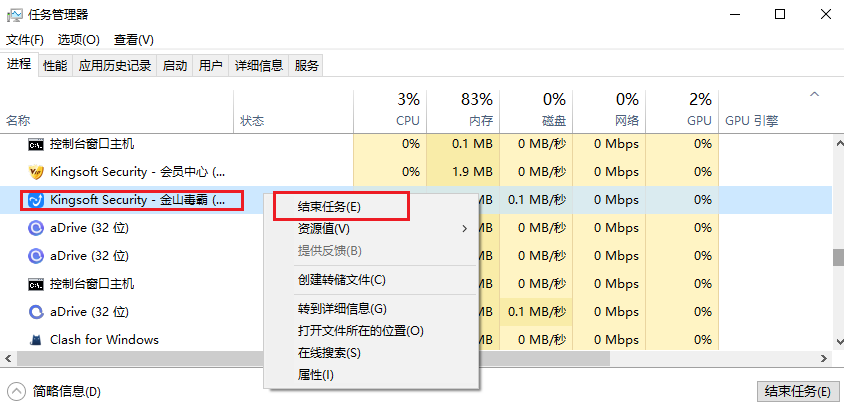Switch to the 应用历史记录 tab
This screenshot has width=844, height=414.
[115, 66]
